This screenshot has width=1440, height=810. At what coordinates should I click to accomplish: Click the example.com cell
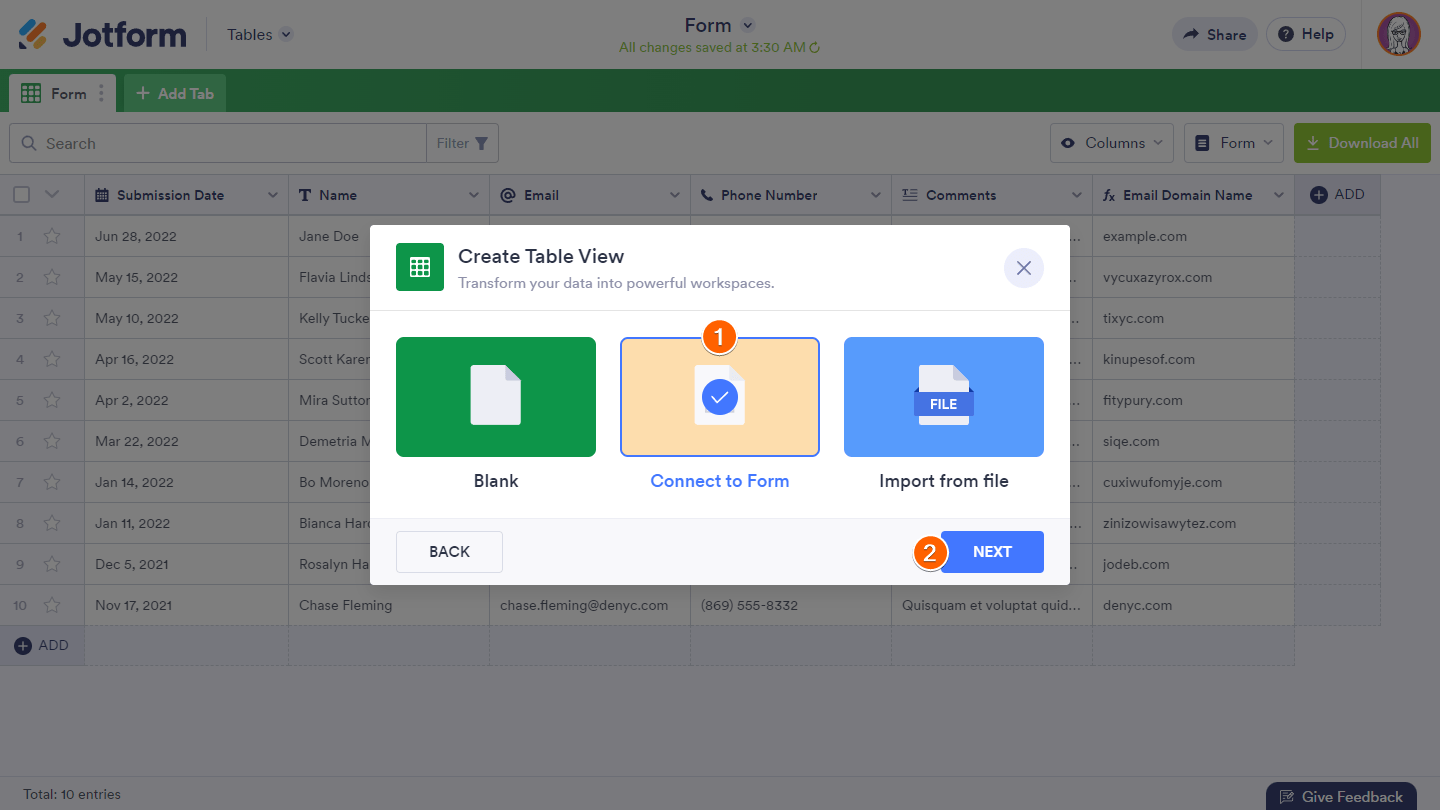click(x=1194, y=237)
